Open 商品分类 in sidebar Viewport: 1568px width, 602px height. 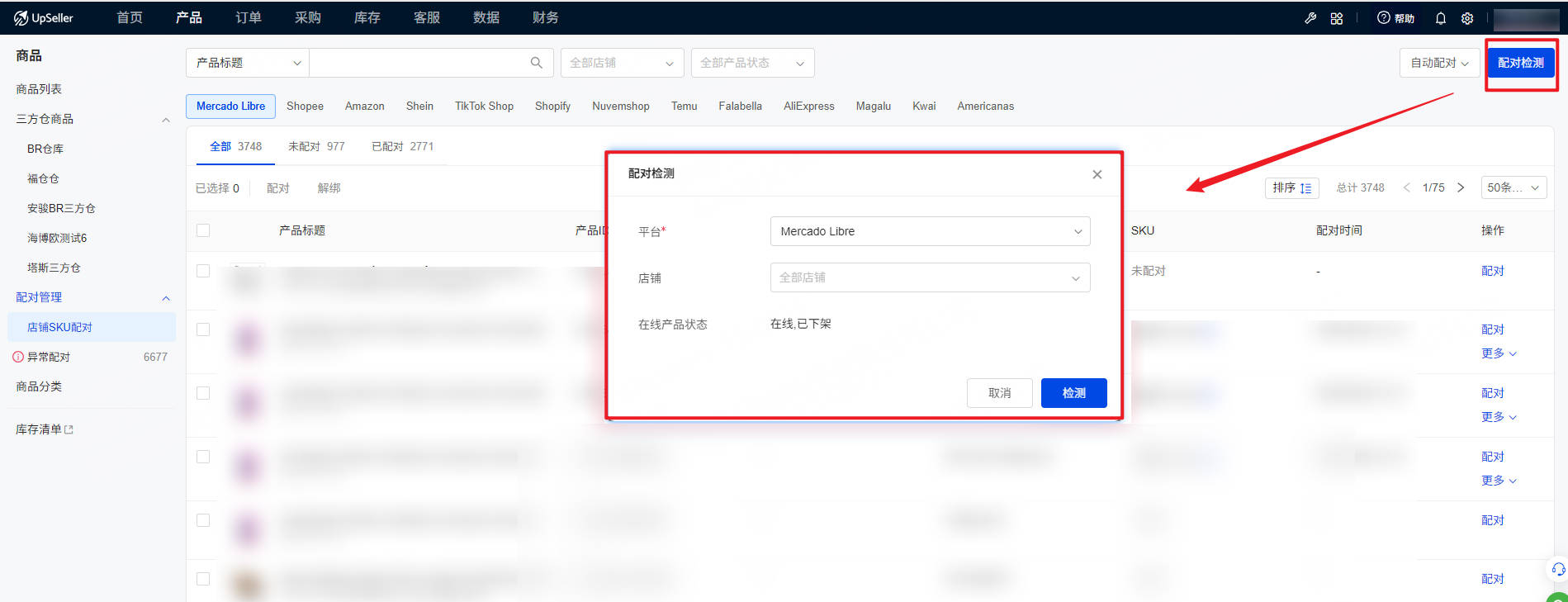point(39,386)
